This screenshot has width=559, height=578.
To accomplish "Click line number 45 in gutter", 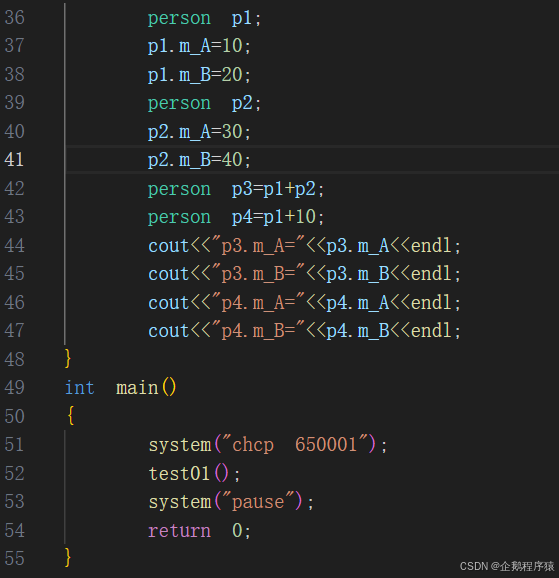I will click(14, 274).
